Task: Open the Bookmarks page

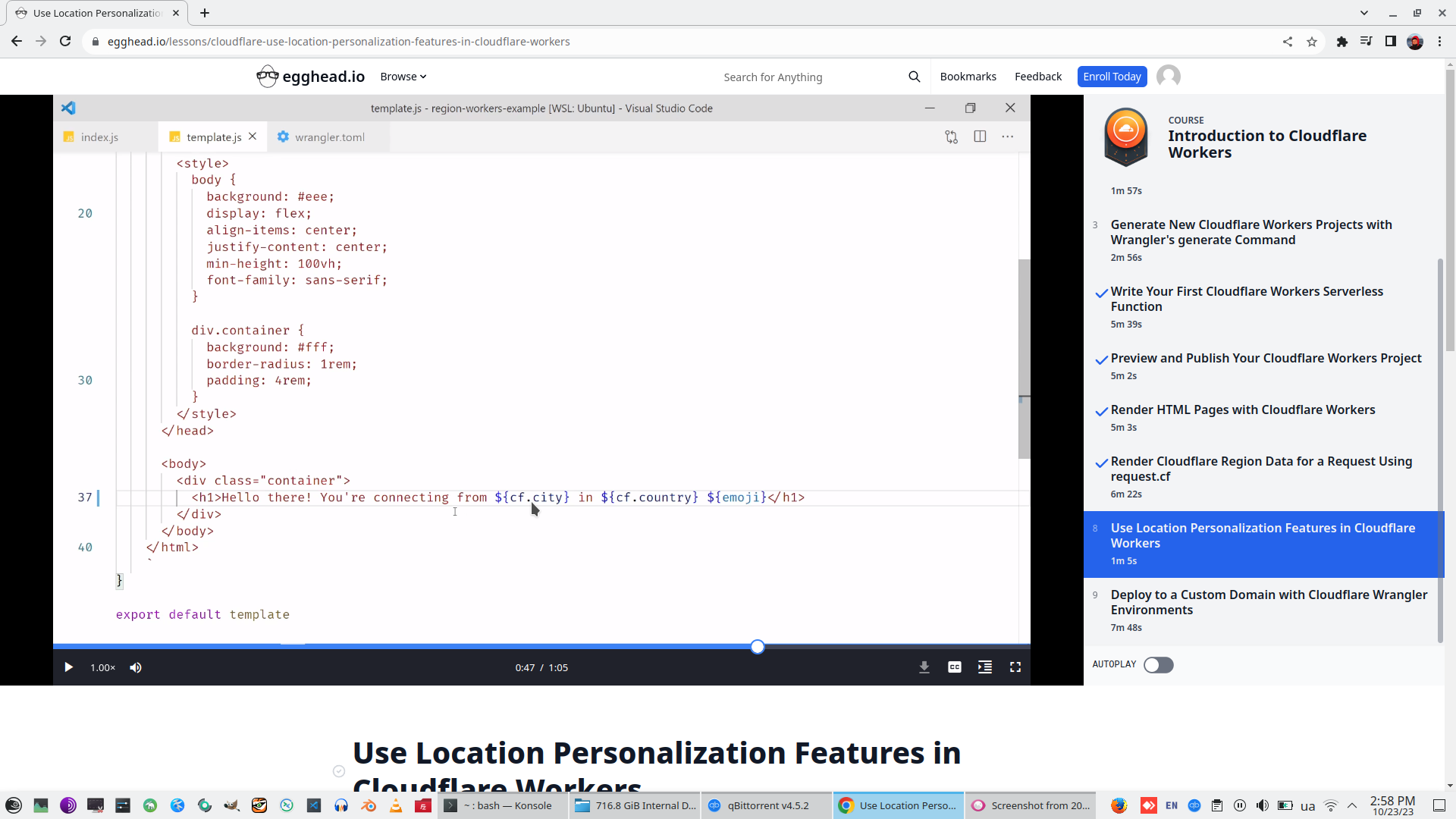Action: (968, 77)
